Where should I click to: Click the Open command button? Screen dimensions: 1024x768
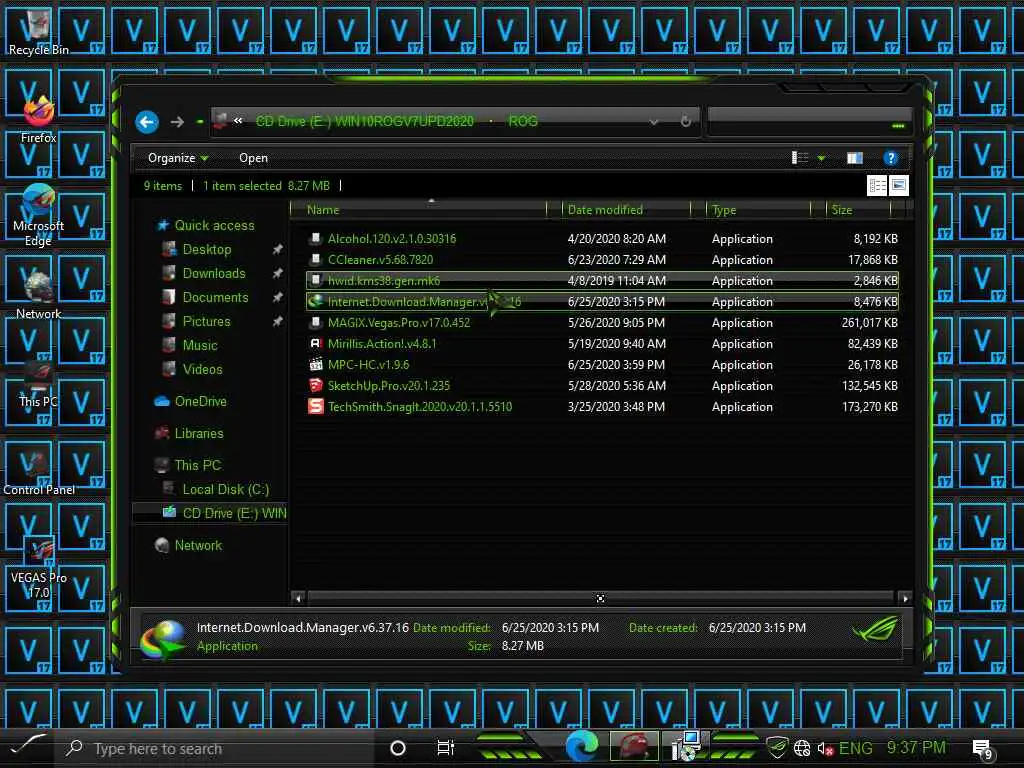(x=253, y=158)
